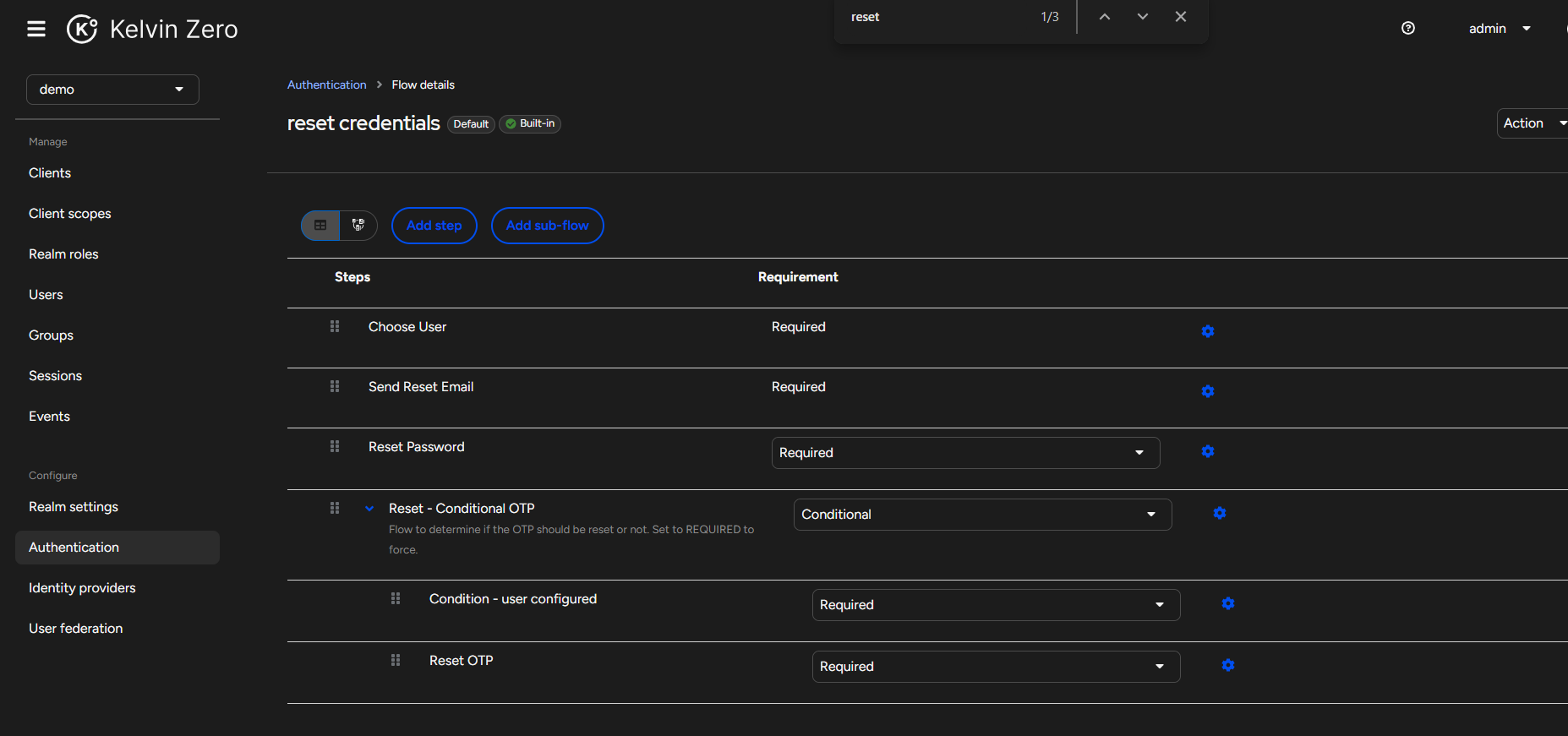The image size is (1568, 736).
Task: Grab drag handle of Condition - user configured
Action: (x=396, y=598)
